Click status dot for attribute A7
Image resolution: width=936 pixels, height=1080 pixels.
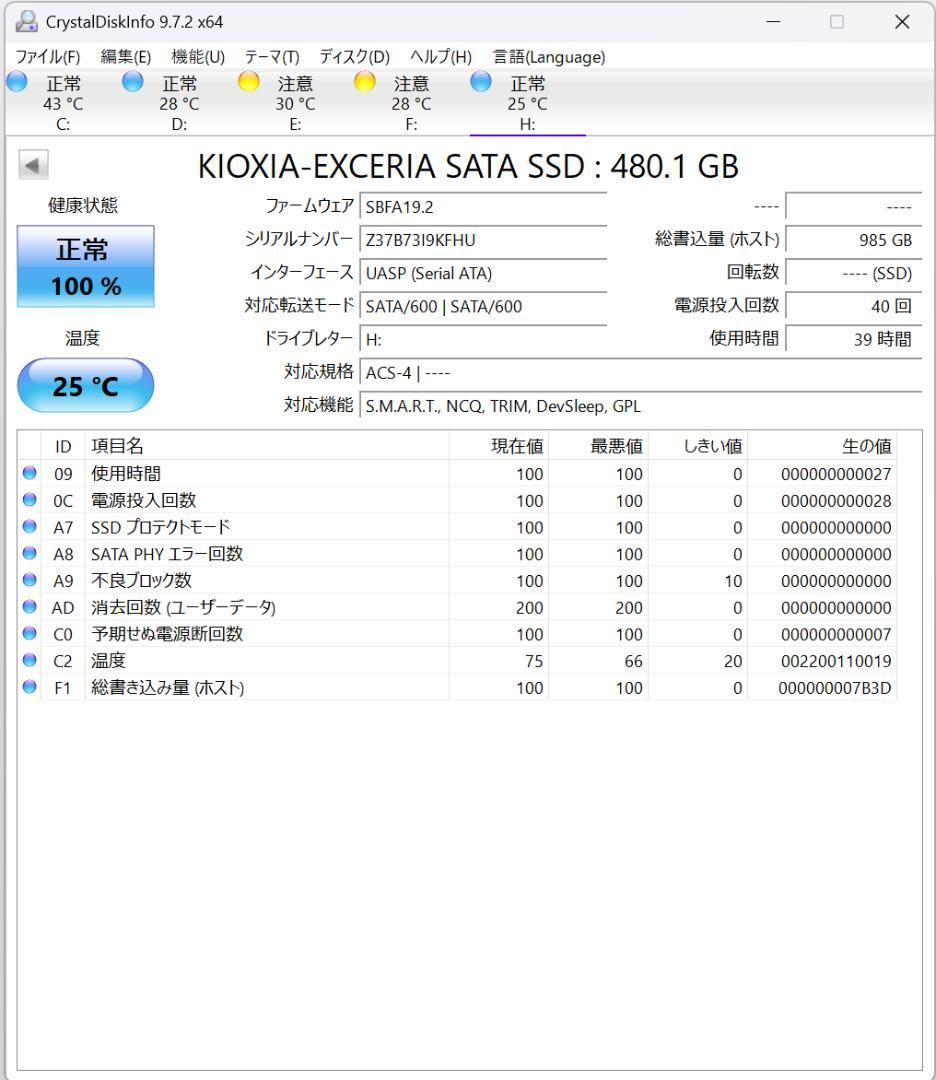point(29,527)
